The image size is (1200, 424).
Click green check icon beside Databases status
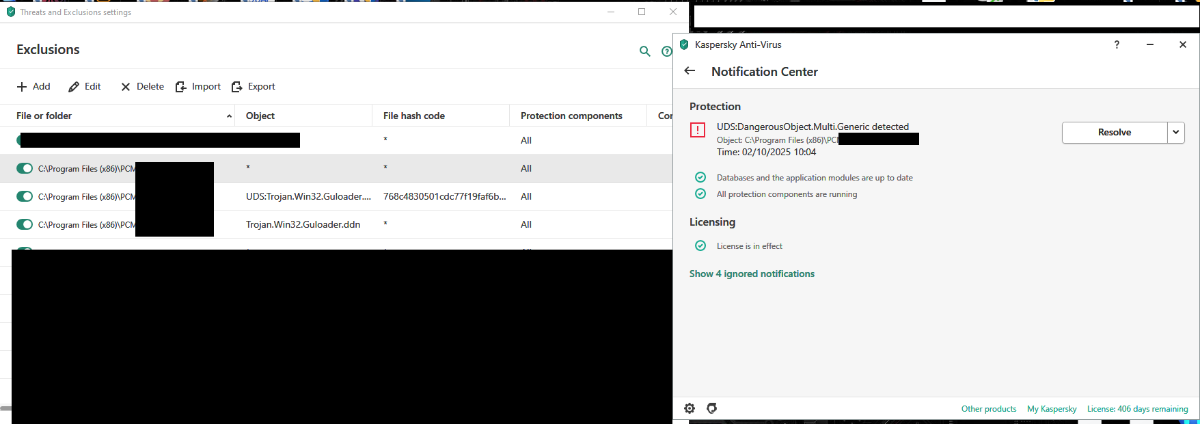click(700, 177)
